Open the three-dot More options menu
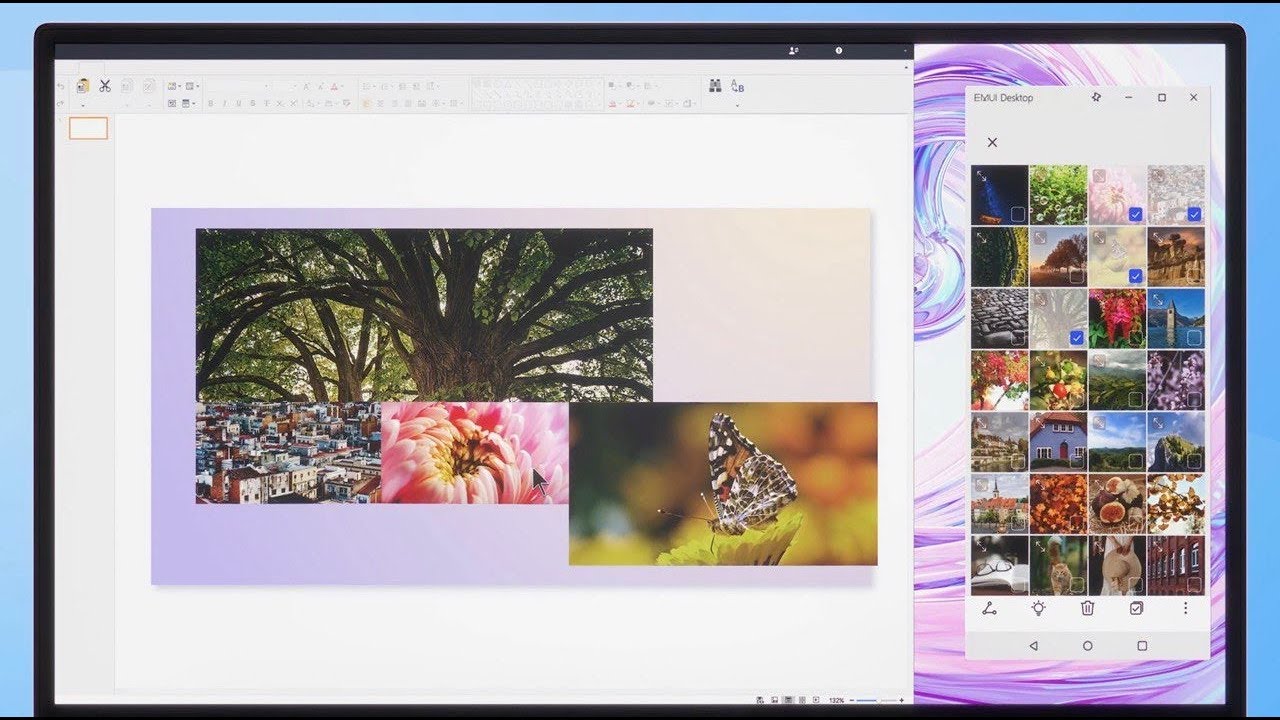The width and height of the screenshot is (1280, 720). pyautogui.click(x=1186, y=608)
